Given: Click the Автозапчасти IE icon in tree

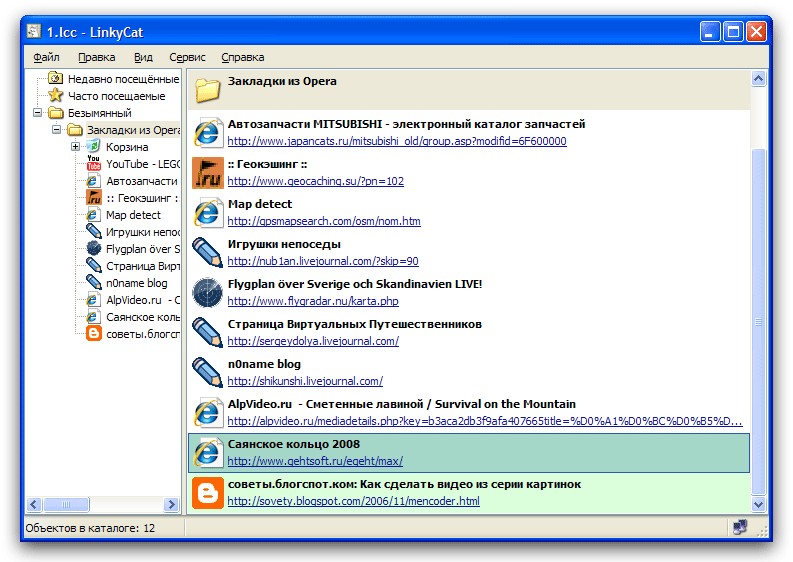Looking at the screenshot, I should [94, 181].
